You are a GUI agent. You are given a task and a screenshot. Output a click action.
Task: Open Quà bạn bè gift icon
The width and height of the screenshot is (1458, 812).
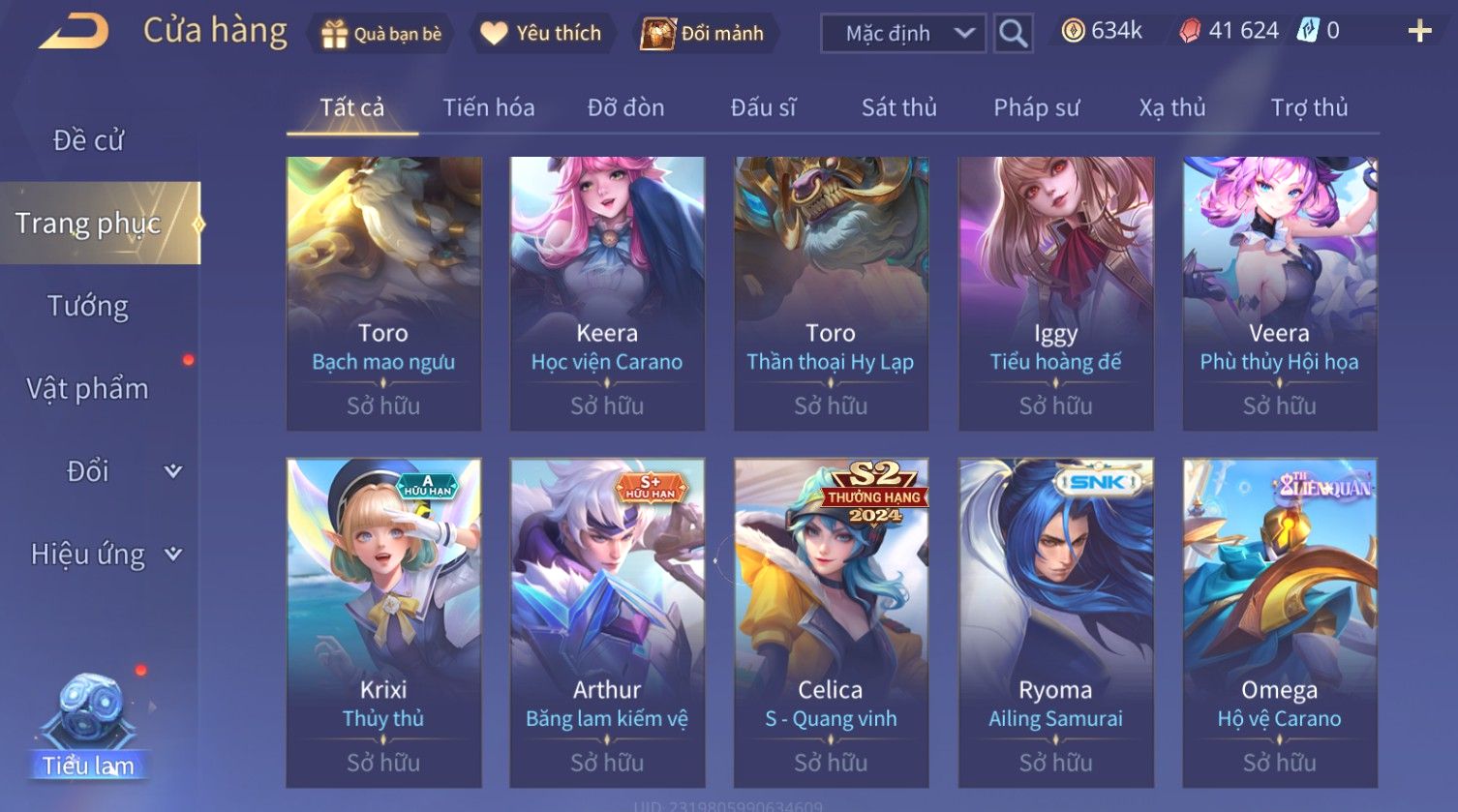(x=334, y=34)
